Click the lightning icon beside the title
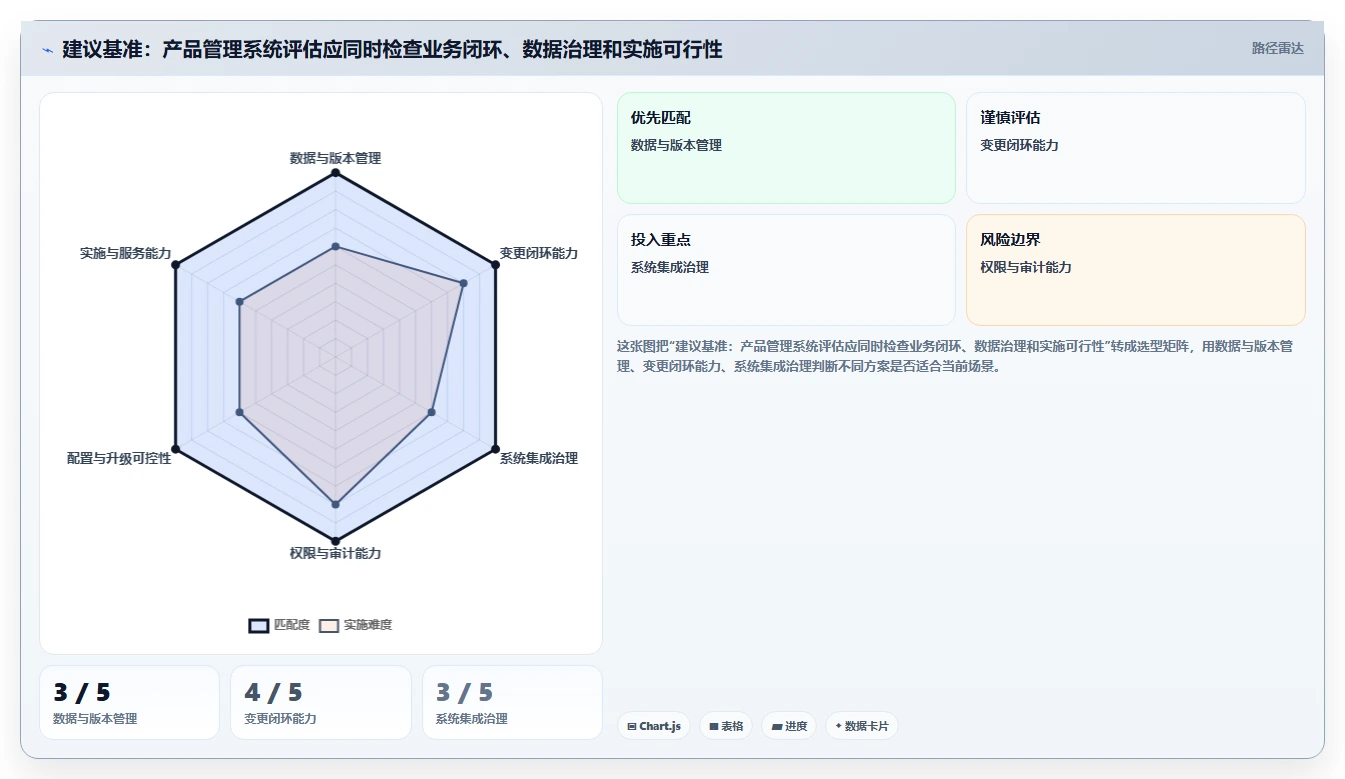1345x779 pixels. [x=47, y=49]
